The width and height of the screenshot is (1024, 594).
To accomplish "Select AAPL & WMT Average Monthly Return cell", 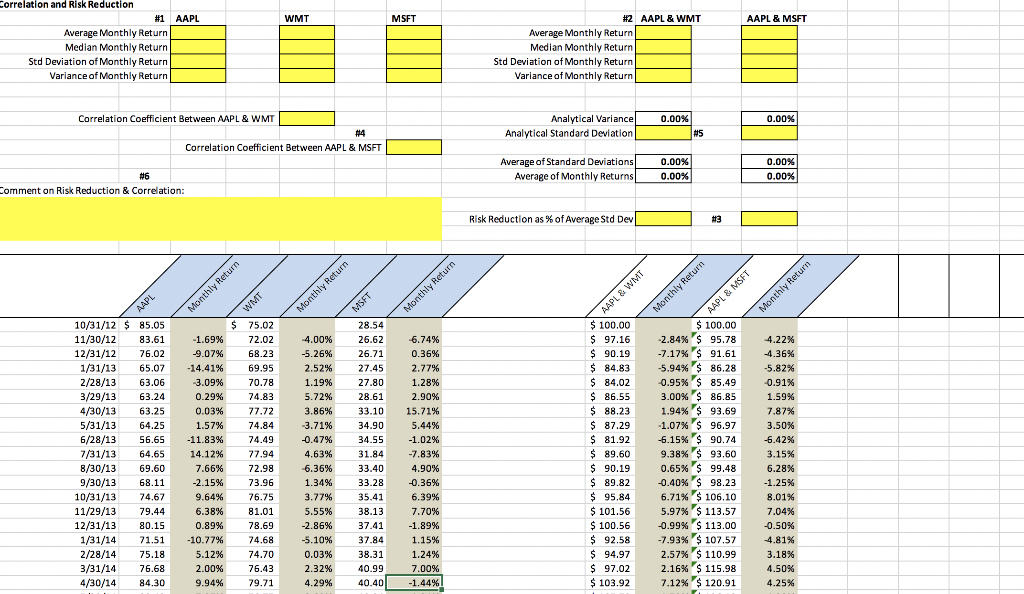I will coord(664,33).
